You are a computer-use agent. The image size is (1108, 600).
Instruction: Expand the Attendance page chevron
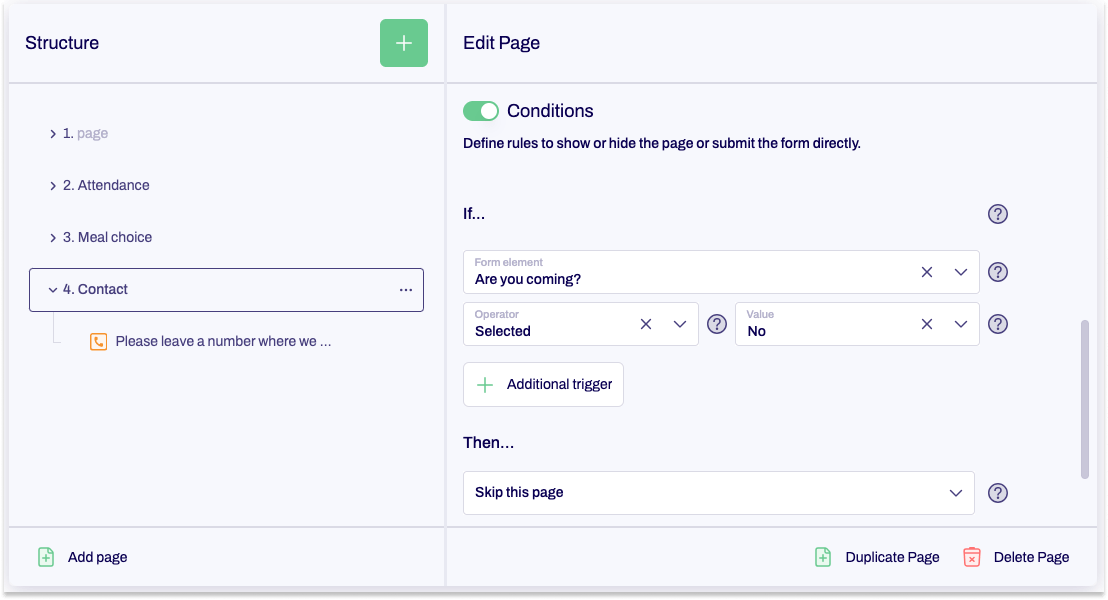53,186
